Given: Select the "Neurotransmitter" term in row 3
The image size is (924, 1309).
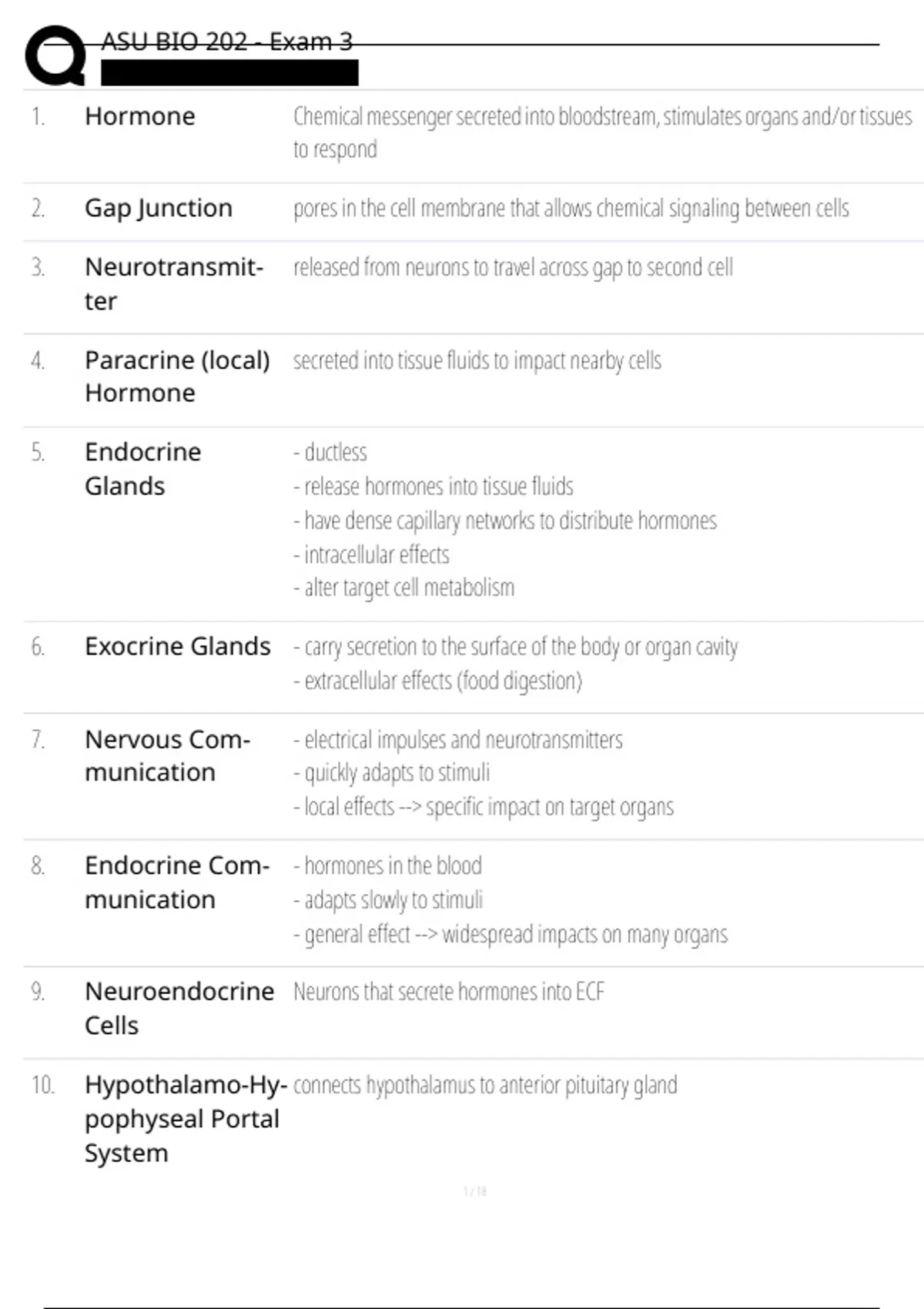Looking at the screenshot, I should pyautogui.click(x=173, y=283).
